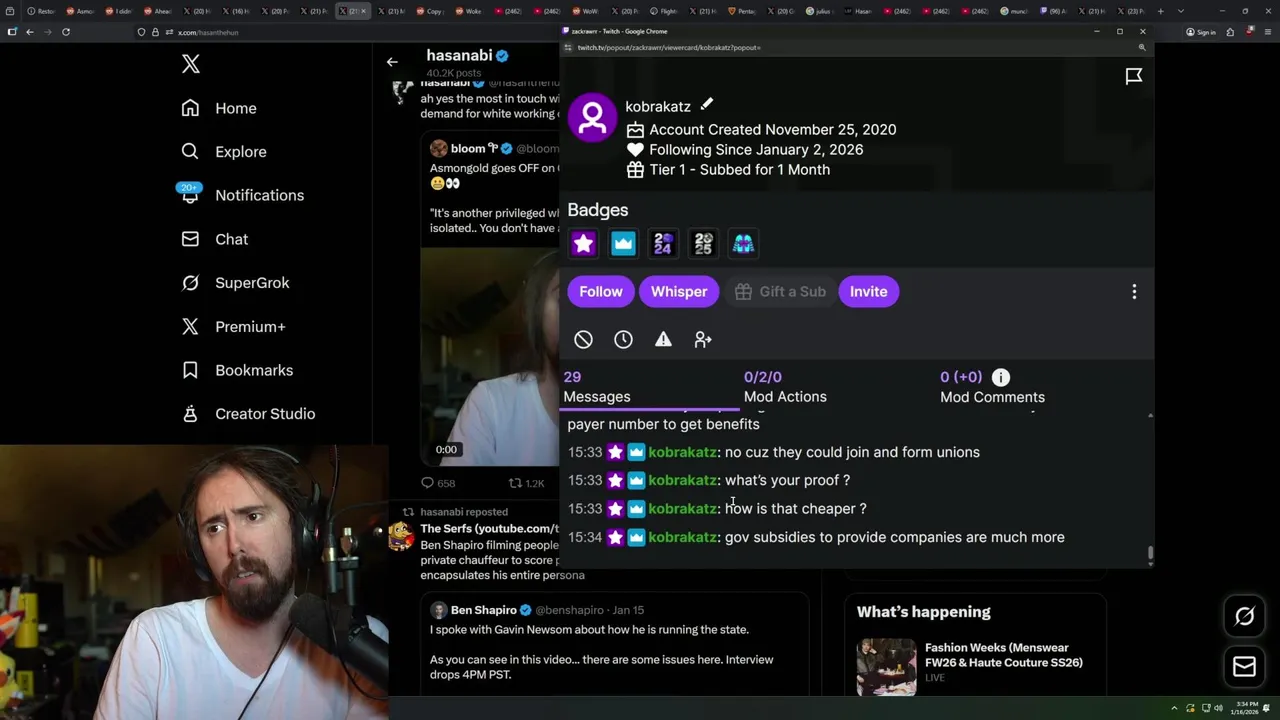
Task: Click the Whisper button
Action: pyautogui.click(x=679, y=291)
